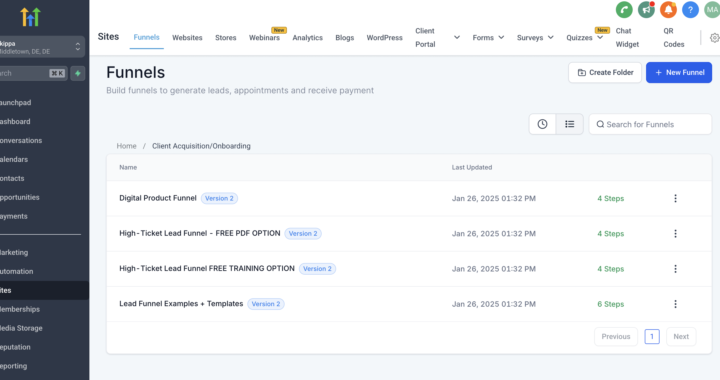Open the WordPress tab
This screenshot has height=380, width=720.
tap(384, 38)
